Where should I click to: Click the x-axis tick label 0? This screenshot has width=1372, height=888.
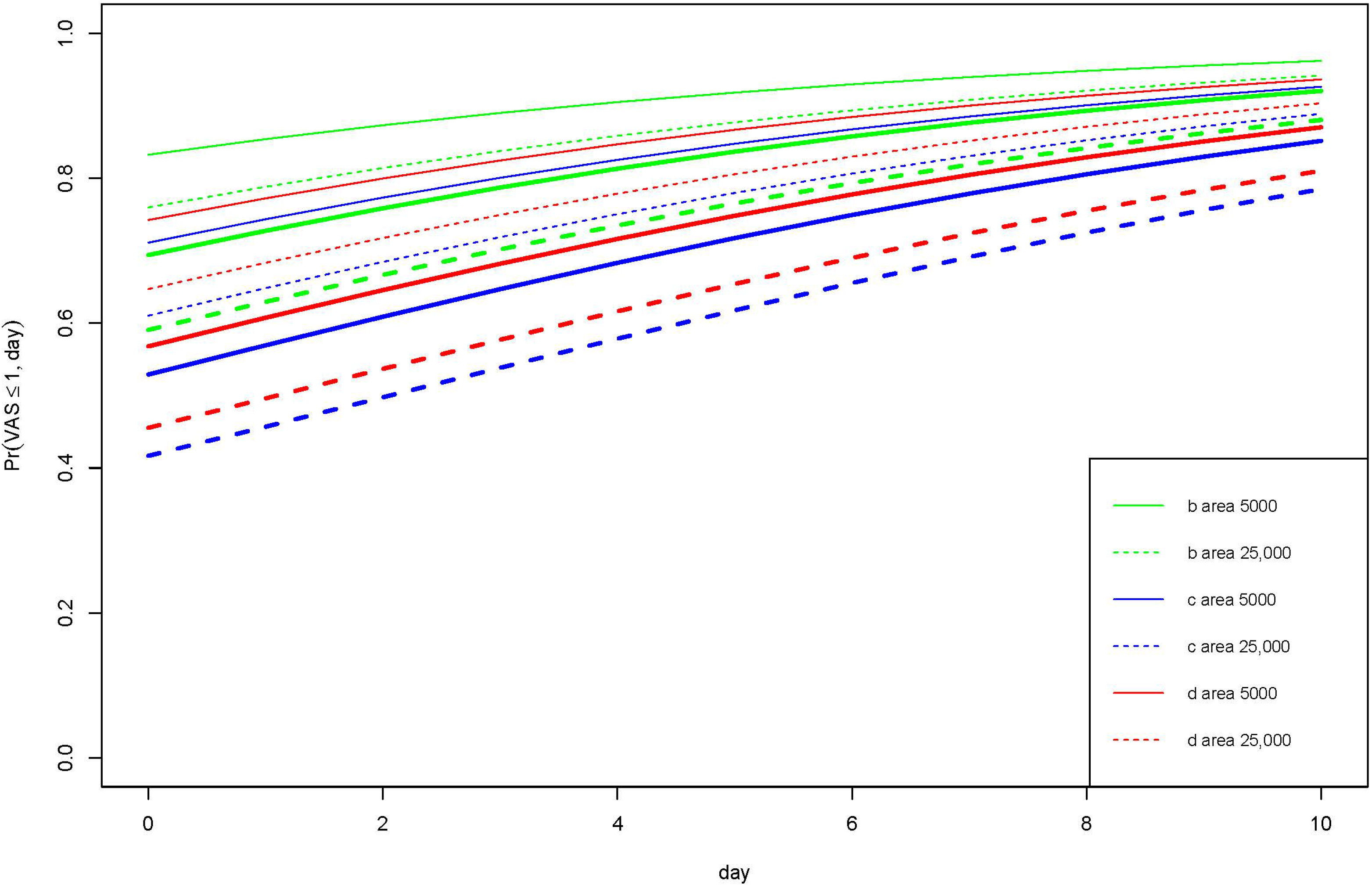tap(148, 824)
